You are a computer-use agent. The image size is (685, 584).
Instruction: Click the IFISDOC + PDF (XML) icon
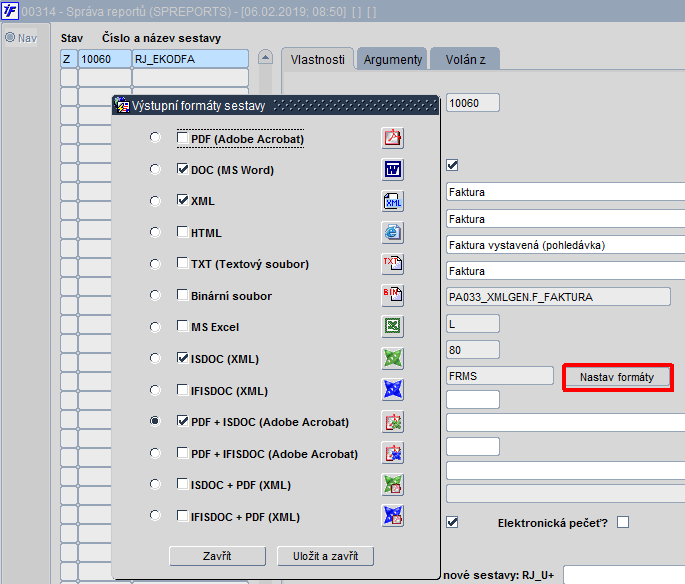point(392,516)
